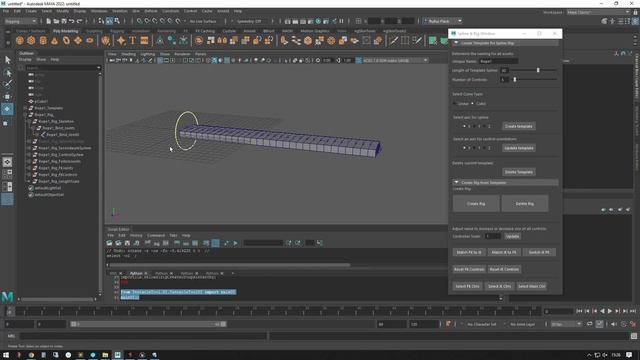Open the Rigging menu set dropdown
The width and height of the screenshot is (640, 360).
coord(20,21)
